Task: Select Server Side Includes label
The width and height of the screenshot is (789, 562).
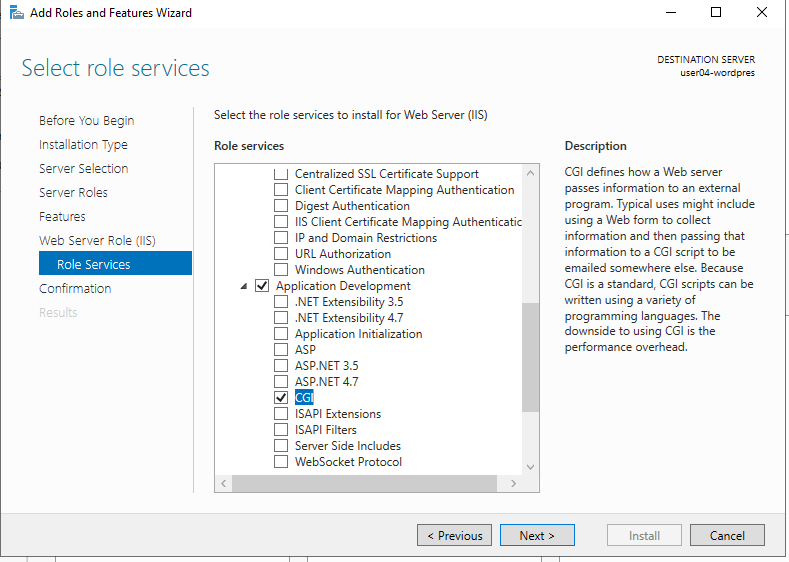Action: click(x=348, y=446)
